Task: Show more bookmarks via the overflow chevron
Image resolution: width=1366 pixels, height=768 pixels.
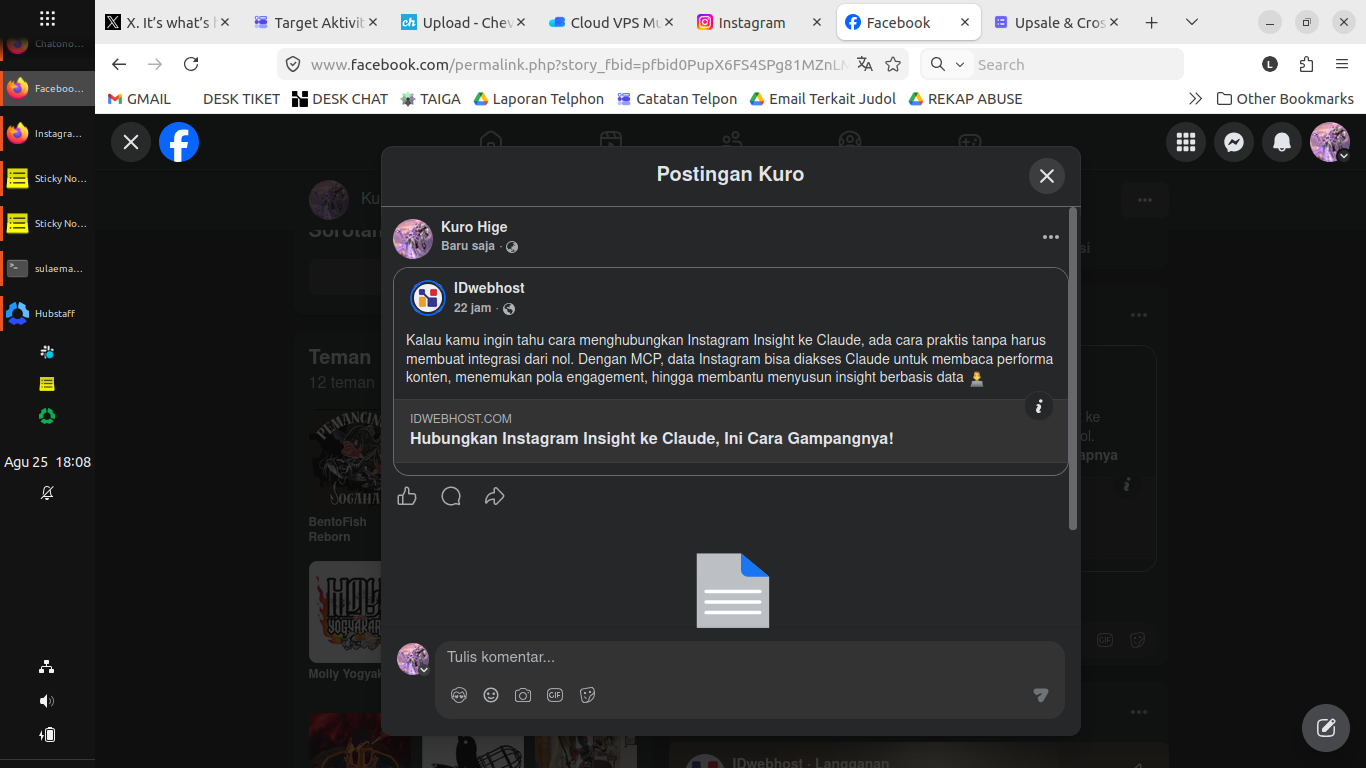Action: [1195, 99]
